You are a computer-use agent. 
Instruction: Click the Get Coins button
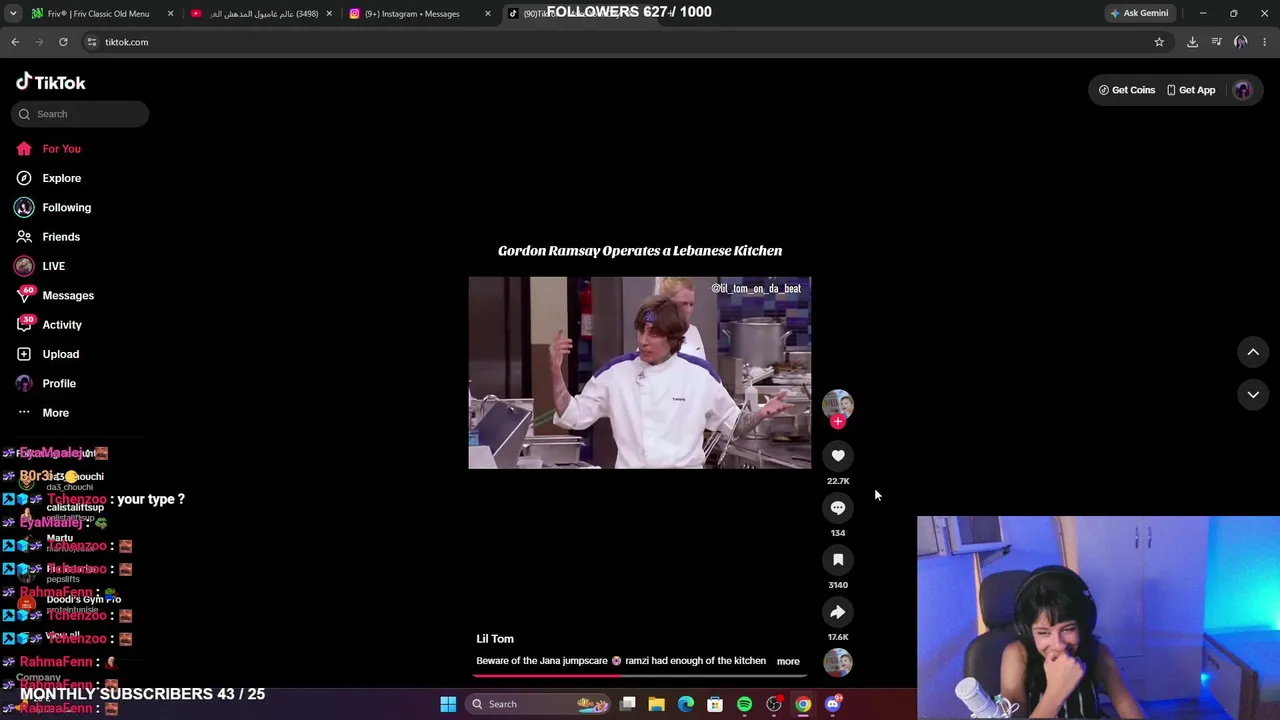1126,90
